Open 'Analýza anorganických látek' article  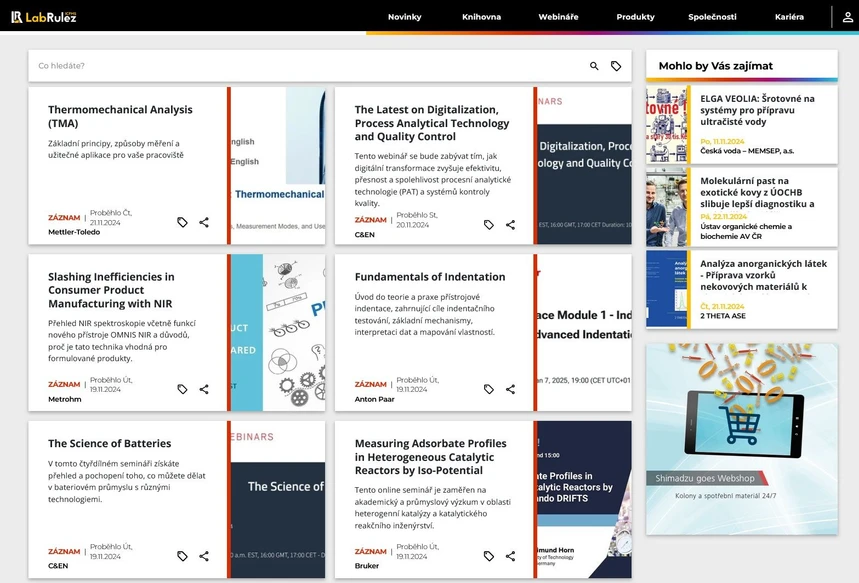[763, 275]
